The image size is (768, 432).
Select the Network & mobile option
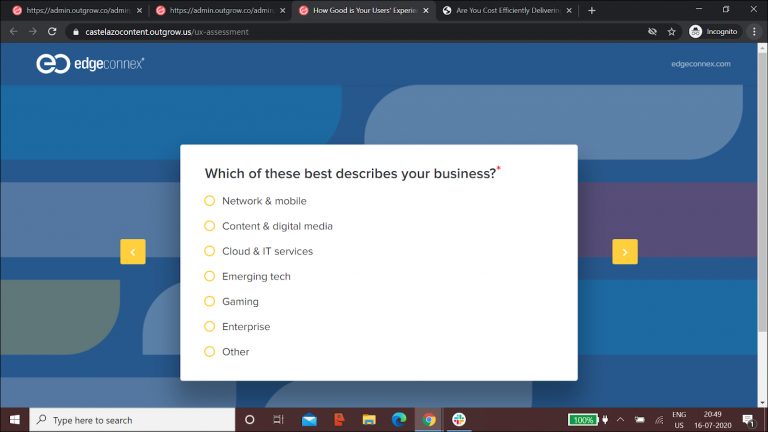coord(210,201)
